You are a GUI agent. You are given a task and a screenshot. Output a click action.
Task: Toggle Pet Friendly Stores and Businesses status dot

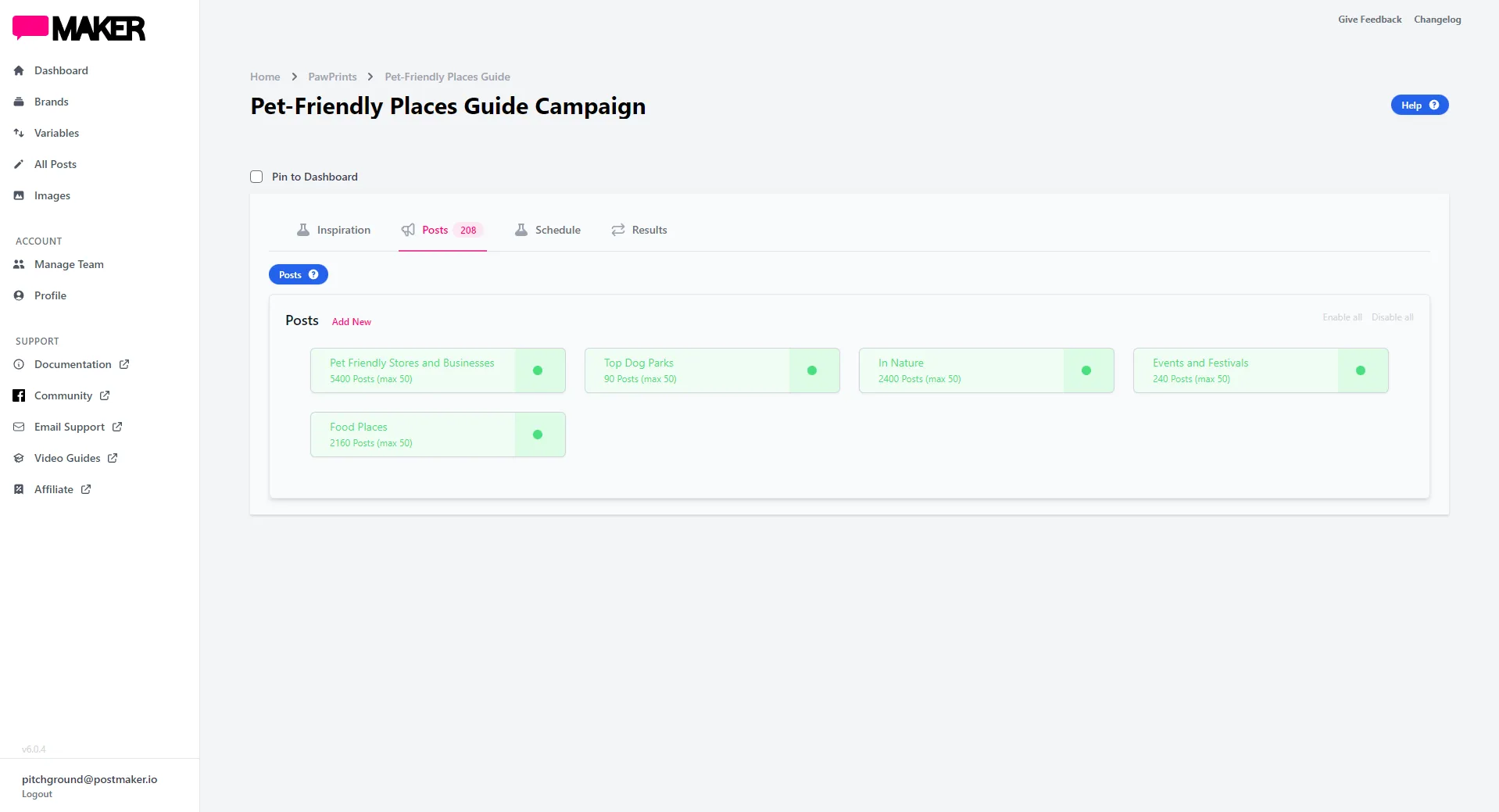538,370
